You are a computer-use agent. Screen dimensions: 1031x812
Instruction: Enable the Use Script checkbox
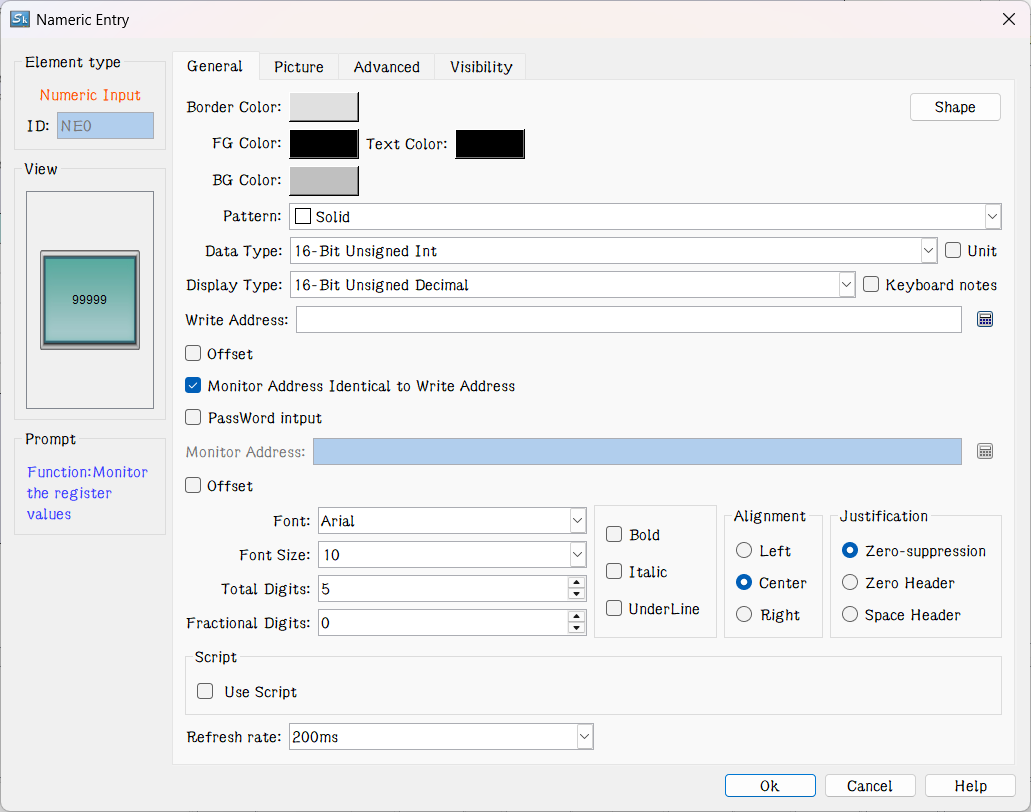(206, 692)
